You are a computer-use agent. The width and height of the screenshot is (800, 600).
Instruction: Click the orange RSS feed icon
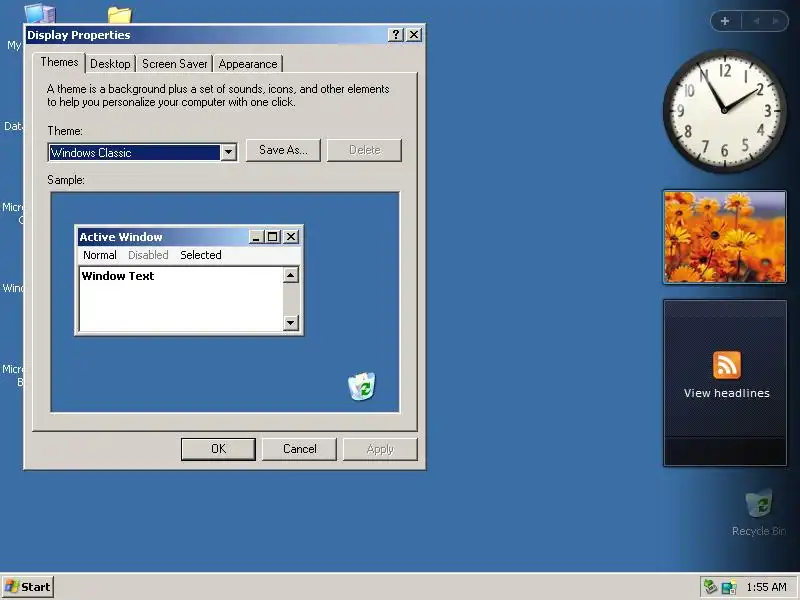coord(727,365)
